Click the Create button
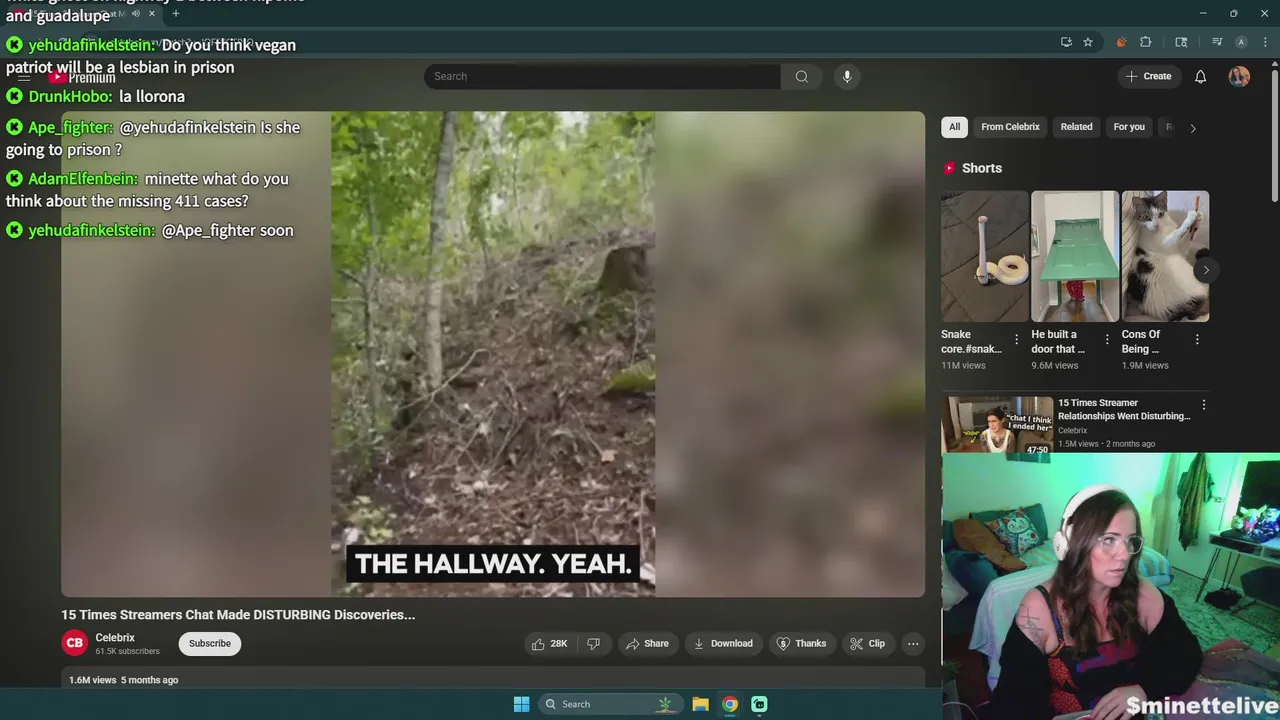Screen dimensions: 1280x720 click(1148, 76)
